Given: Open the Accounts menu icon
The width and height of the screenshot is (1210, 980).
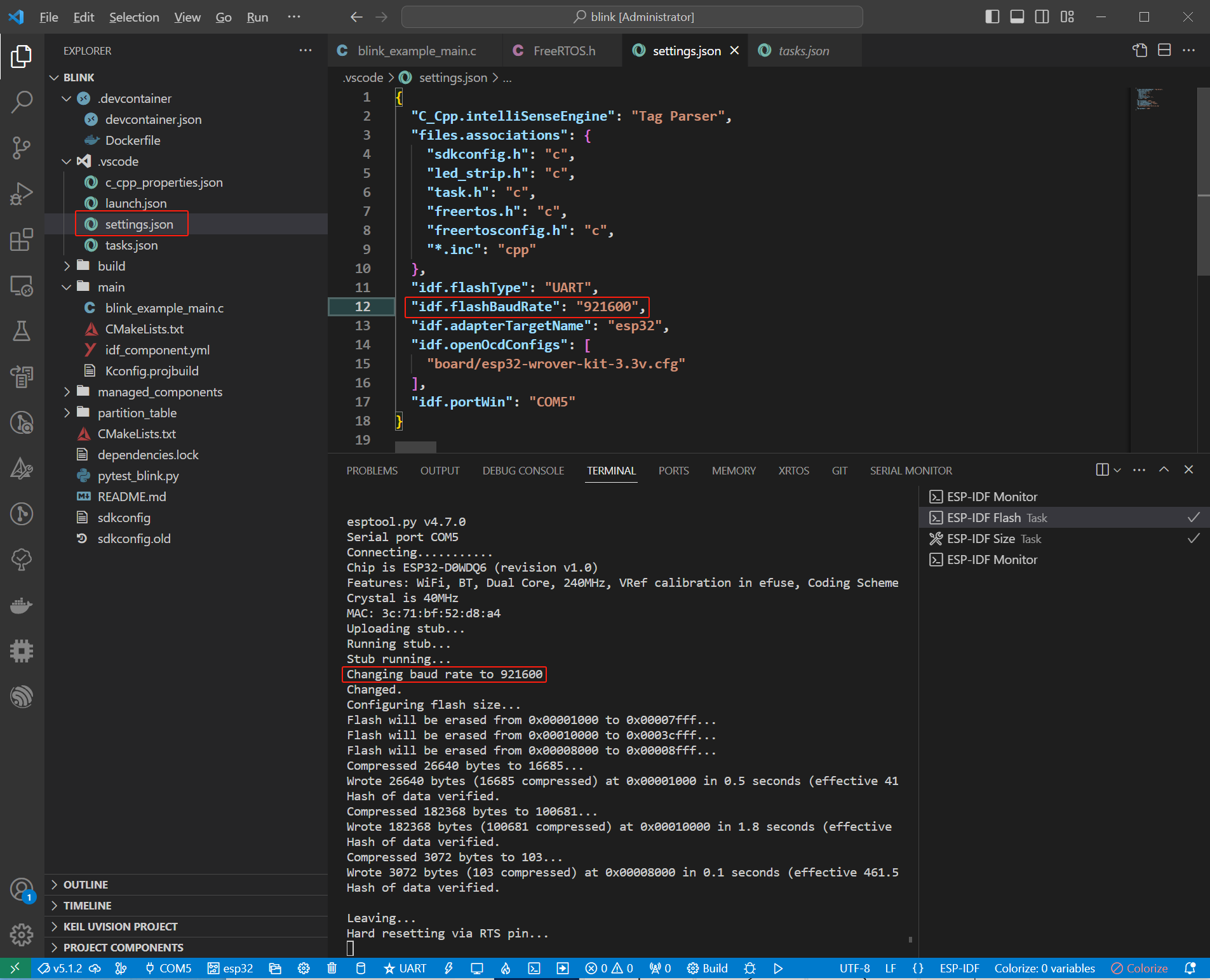Looking at the screenshot, I should 22,889.
